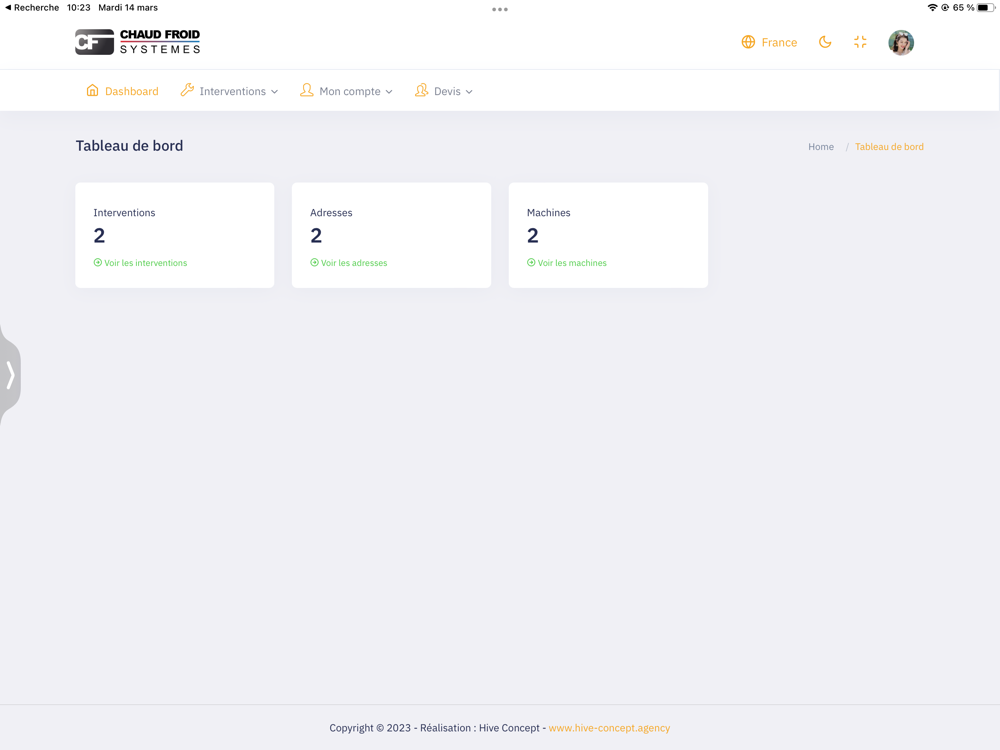Click the Tableau de bord breadcrumb
Screen dimensions: 1000x750
[889, 147]
